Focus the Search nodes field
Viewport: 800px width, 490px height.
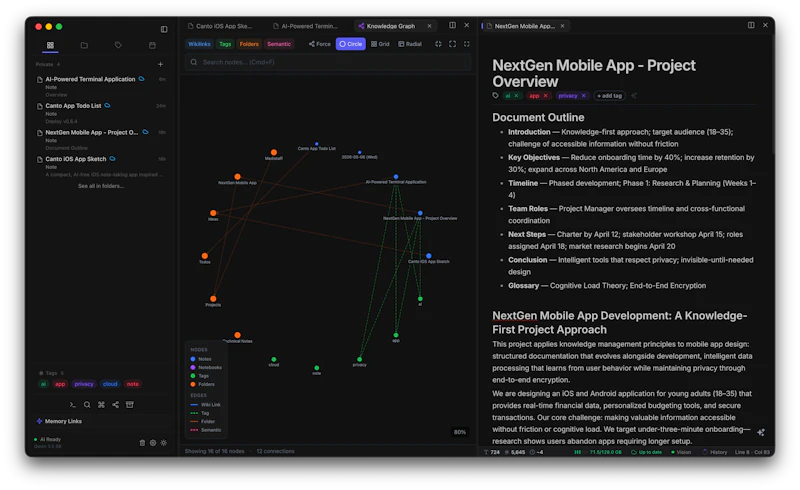coord(328,62)
